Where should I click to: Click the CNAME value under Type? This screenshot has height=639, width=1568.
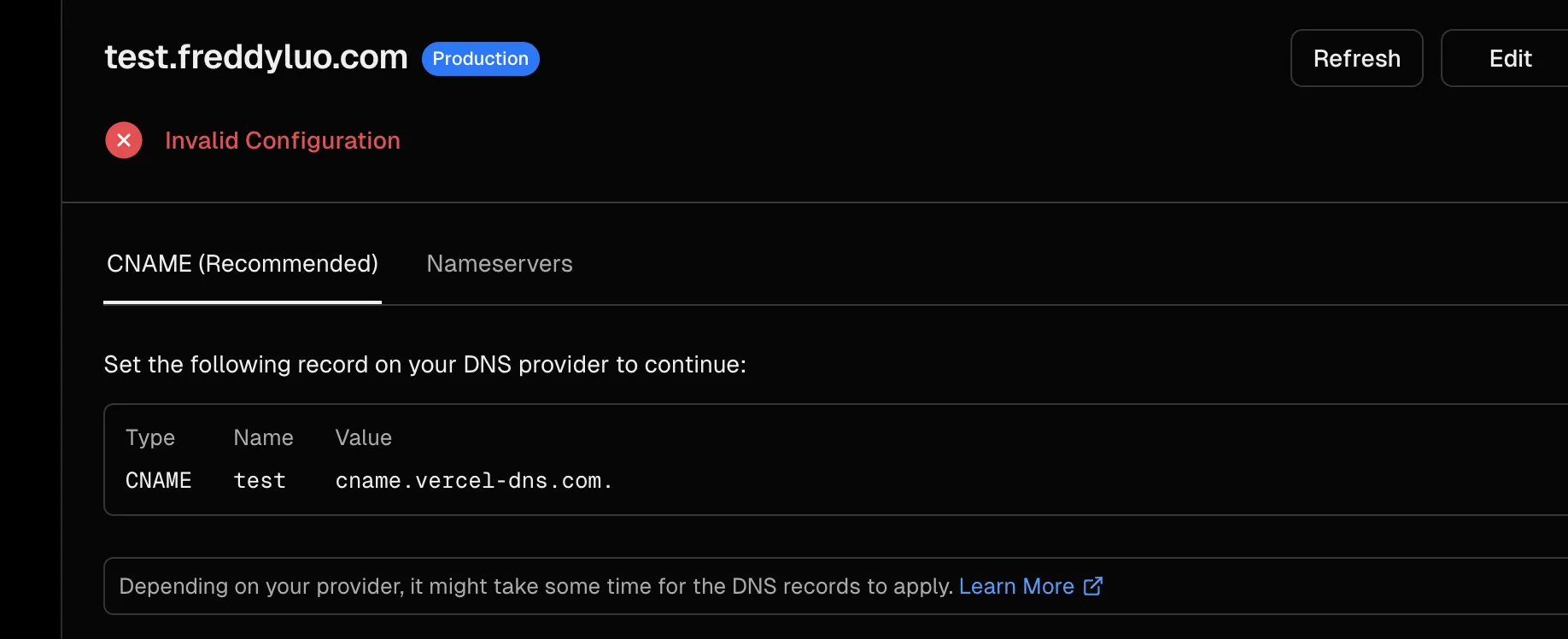(159, 481)
